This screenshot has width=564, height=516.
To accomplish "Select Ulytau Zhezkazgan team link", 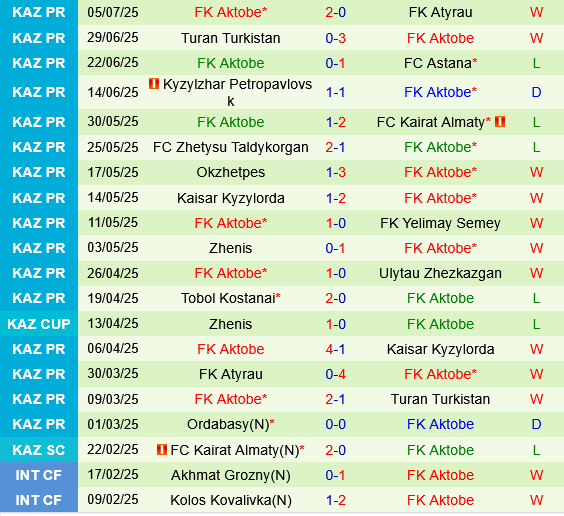I will 440,273.
